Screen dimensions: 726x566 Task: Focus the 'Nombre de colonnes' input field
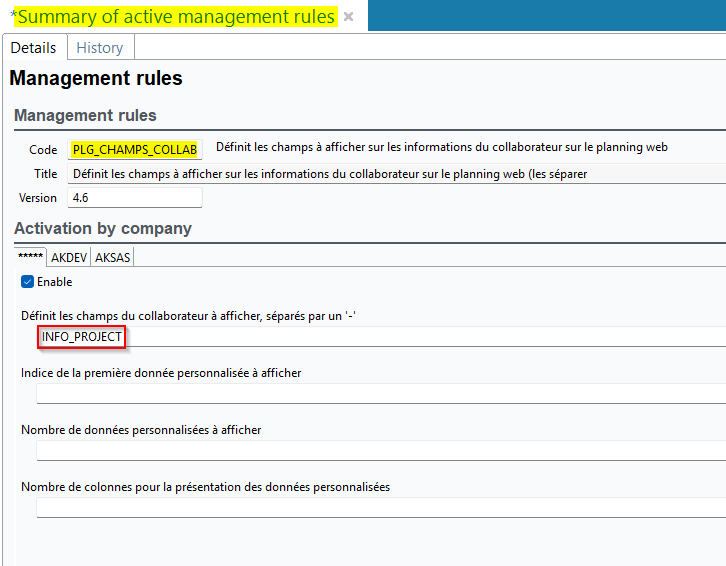click(380, 507)
